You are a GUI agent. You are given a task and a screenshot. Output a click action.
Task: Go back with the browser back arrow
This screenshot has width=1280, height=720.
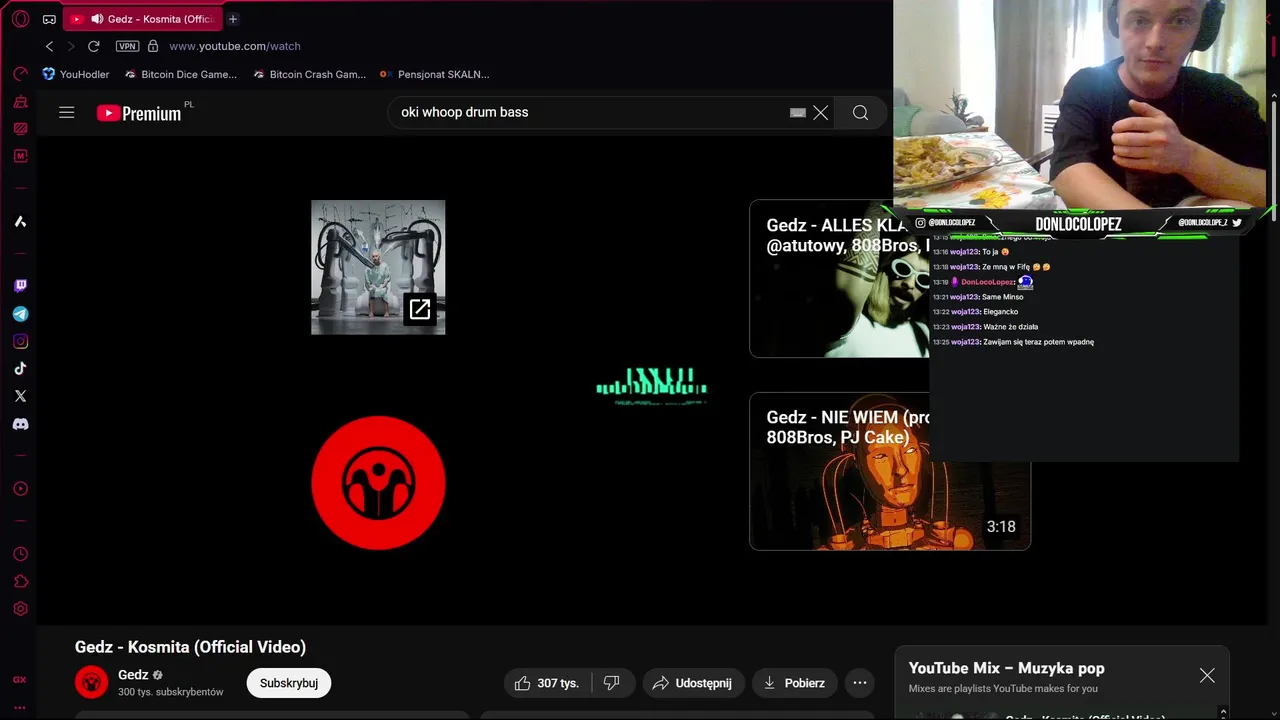(49, 46)
